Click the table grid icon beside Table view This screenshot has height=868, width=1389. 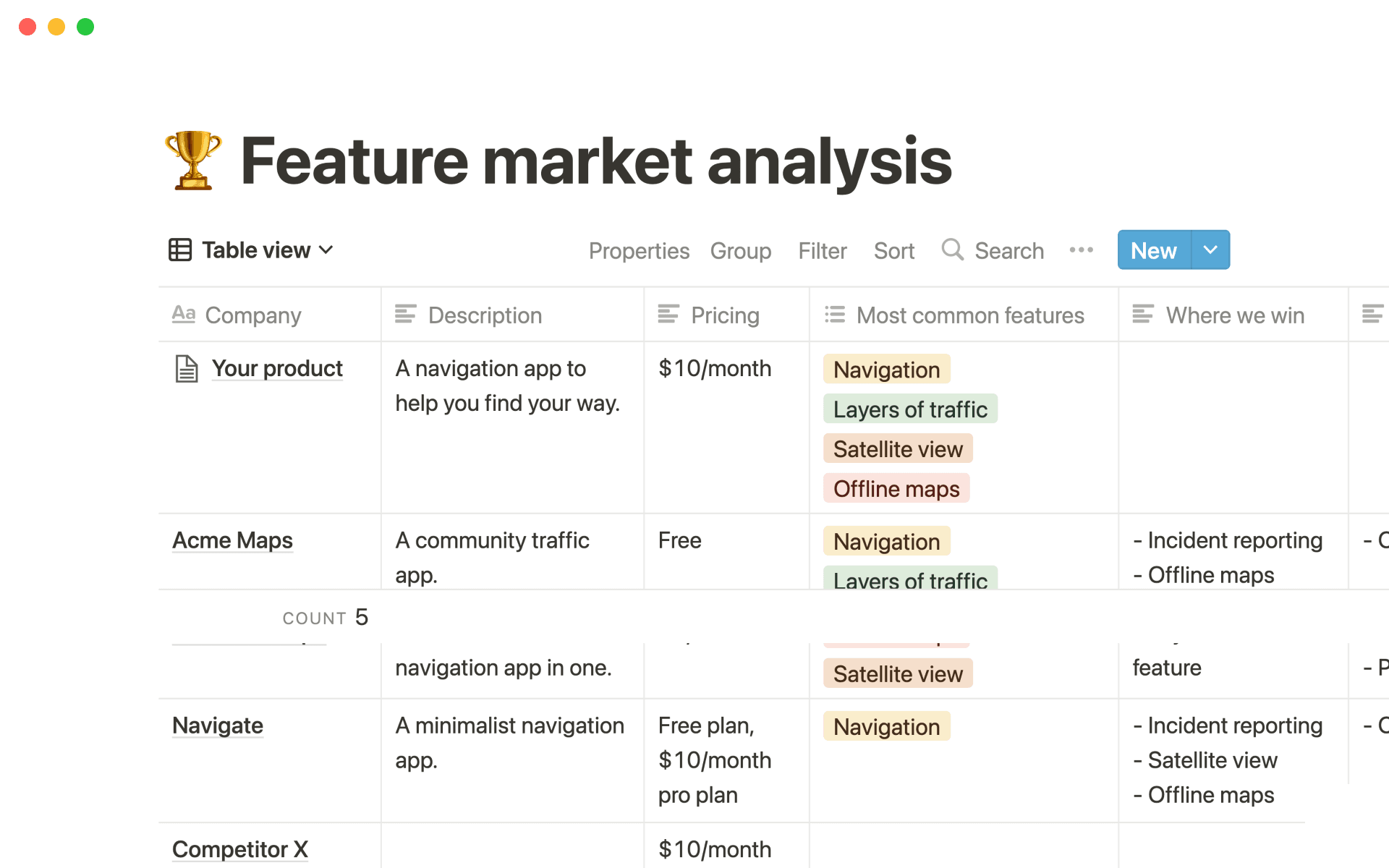coord(180,250)
